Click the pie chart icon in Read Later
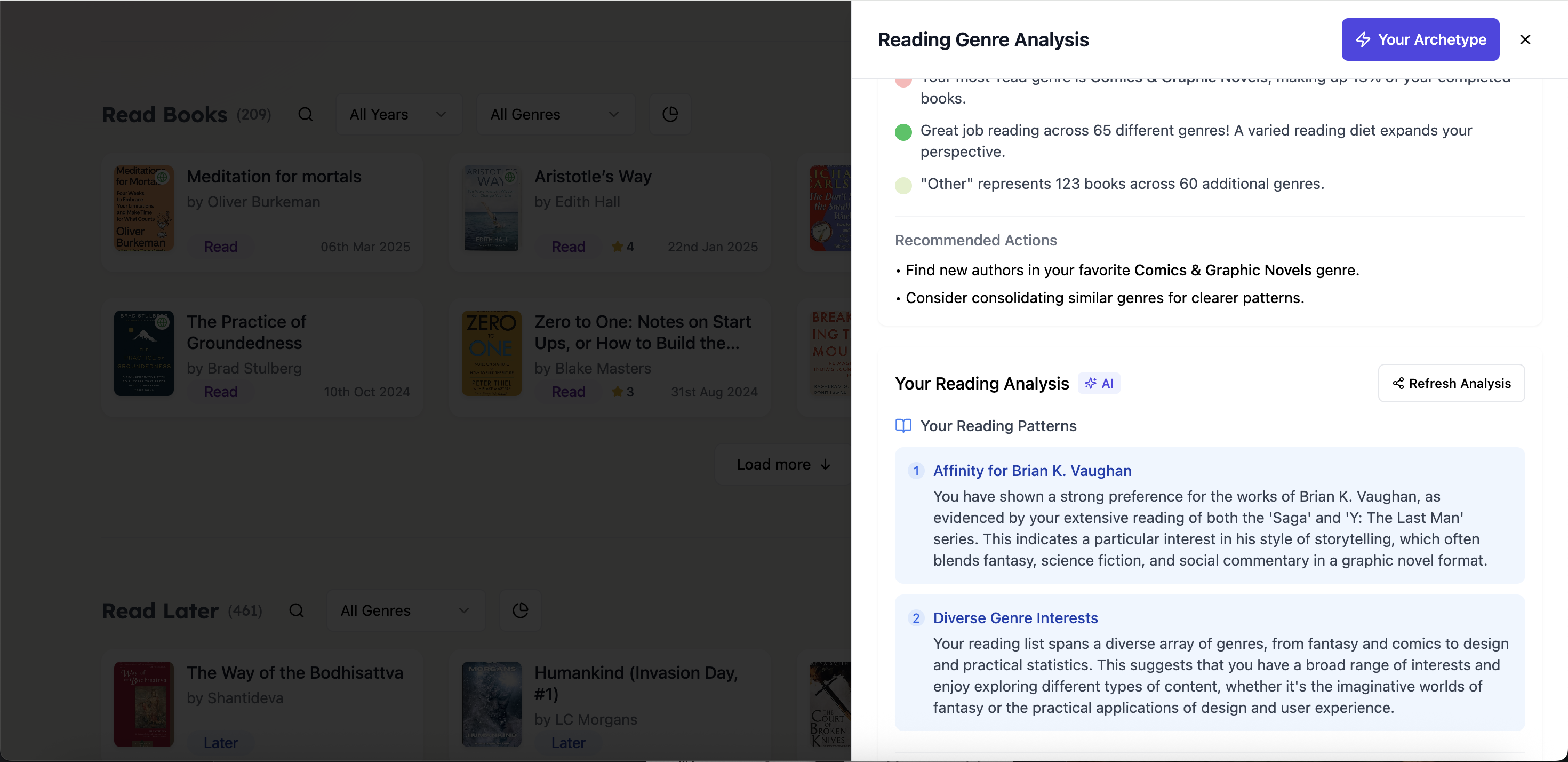This screenshot has height=762, width=1568. 521,610
